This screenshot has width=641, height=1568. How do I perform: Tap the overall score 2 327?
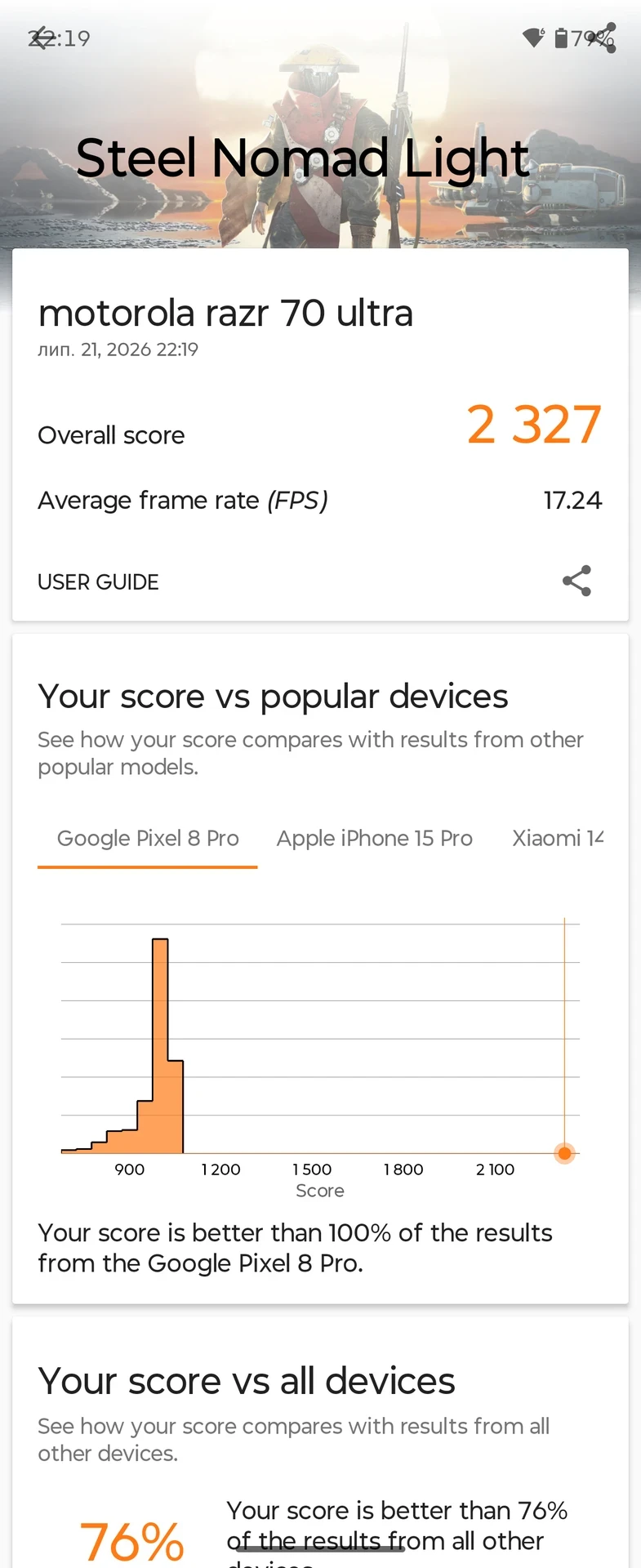(534, 425)
